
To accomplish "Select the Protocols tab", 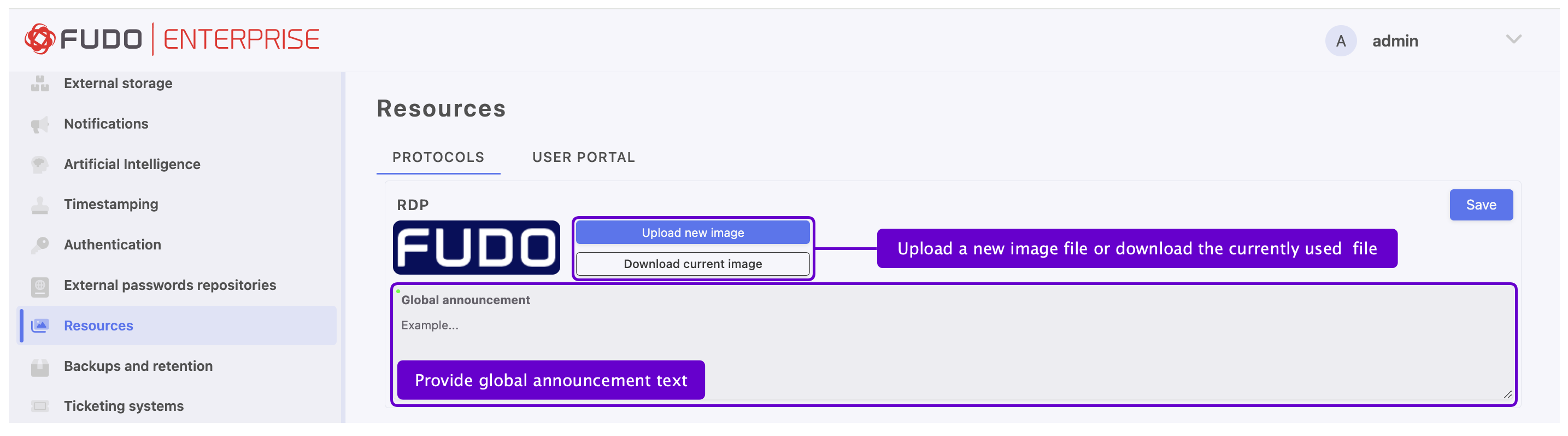I will coord(438,157).
